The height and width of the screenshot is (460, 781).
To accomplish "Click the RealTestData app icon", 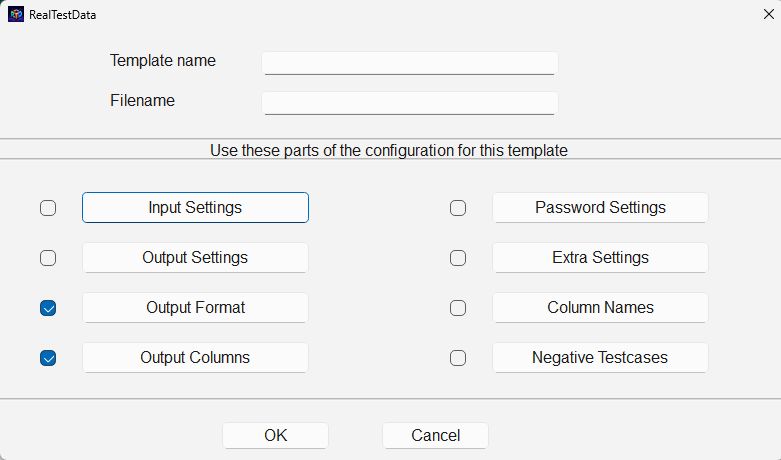I will tap(16, 14).
